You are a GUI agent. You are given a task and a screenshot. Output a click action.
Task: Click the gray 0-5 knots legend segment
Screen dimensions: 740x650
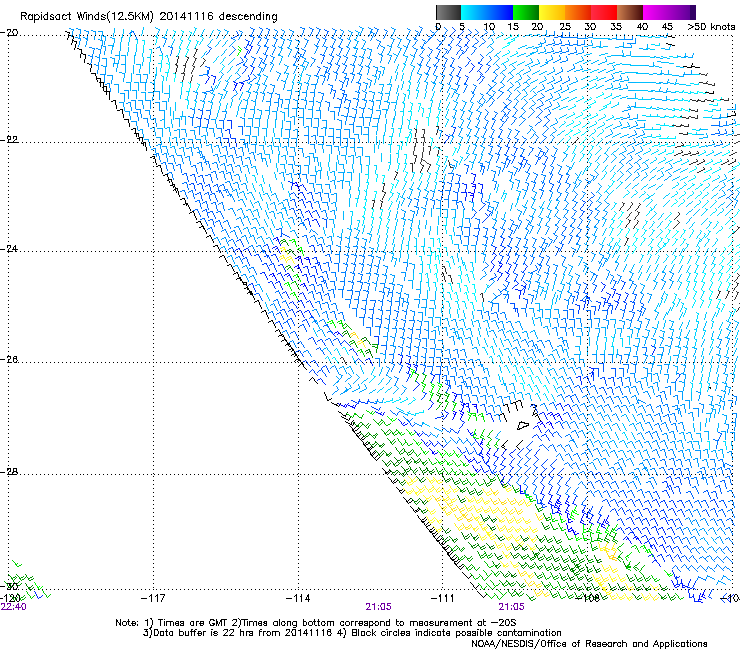[448, 12]
